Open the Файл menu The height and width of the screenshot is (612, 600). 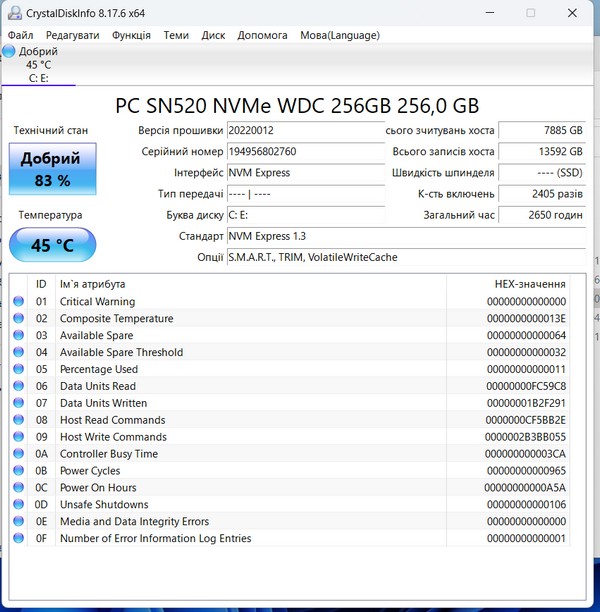[20, 35]
